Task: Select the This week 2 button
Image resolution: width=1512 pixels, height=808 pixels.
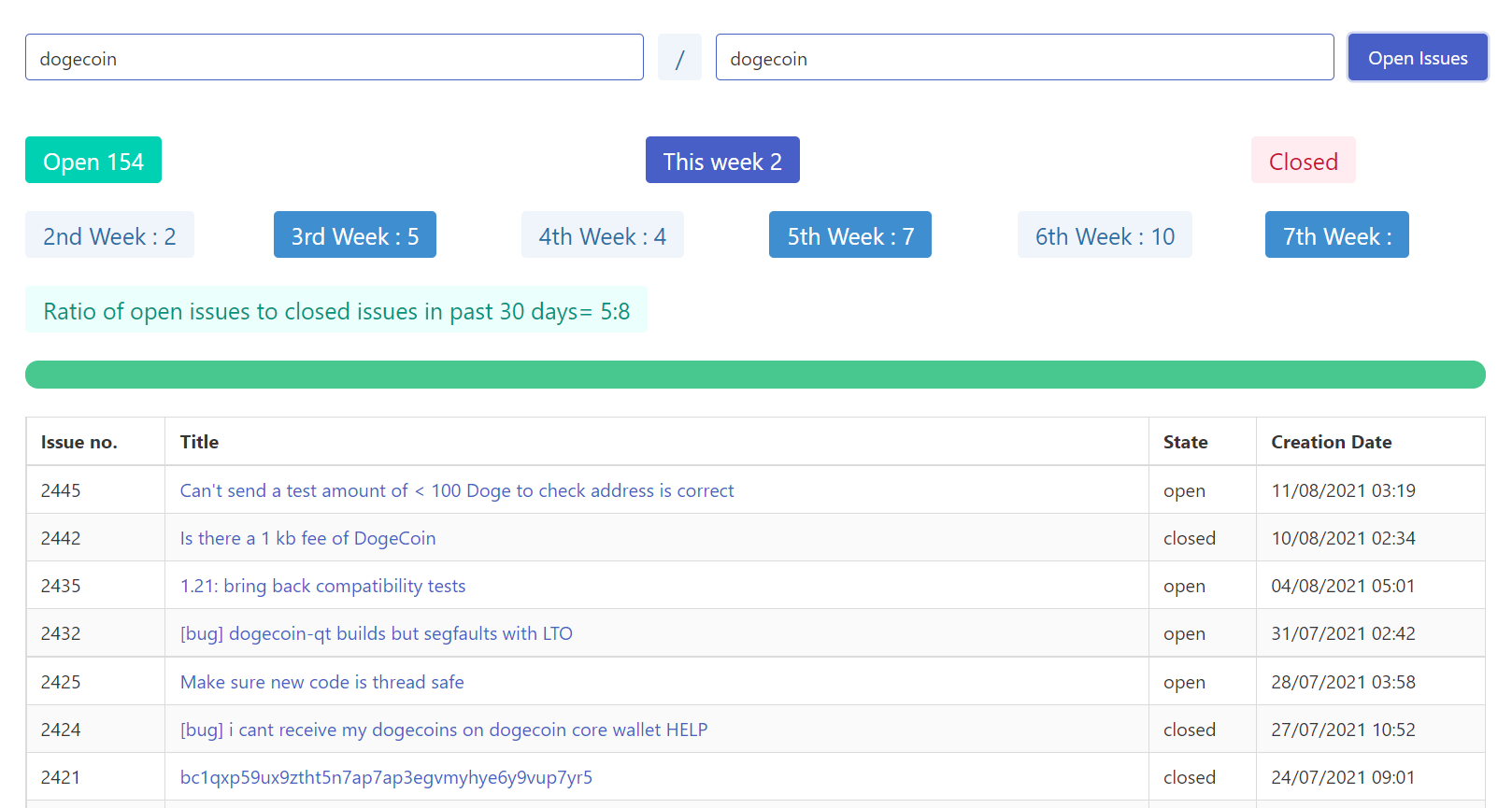Action: coord(722,160)
